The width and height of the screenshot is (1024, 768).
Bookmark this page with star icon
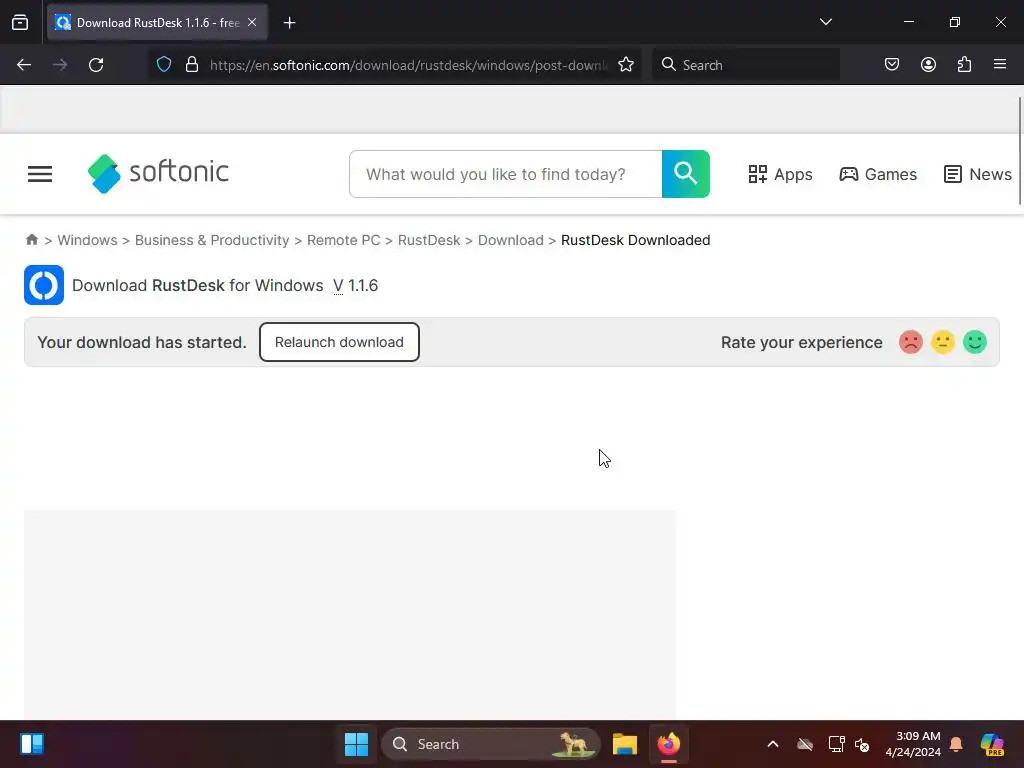click(626, 65)
